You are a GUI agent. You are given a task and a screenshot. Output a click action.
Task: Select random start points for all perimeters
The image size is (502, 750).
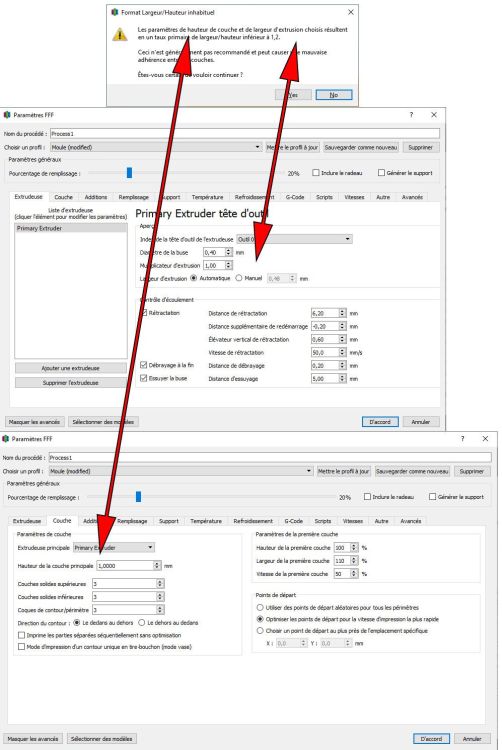click(260, 607)
